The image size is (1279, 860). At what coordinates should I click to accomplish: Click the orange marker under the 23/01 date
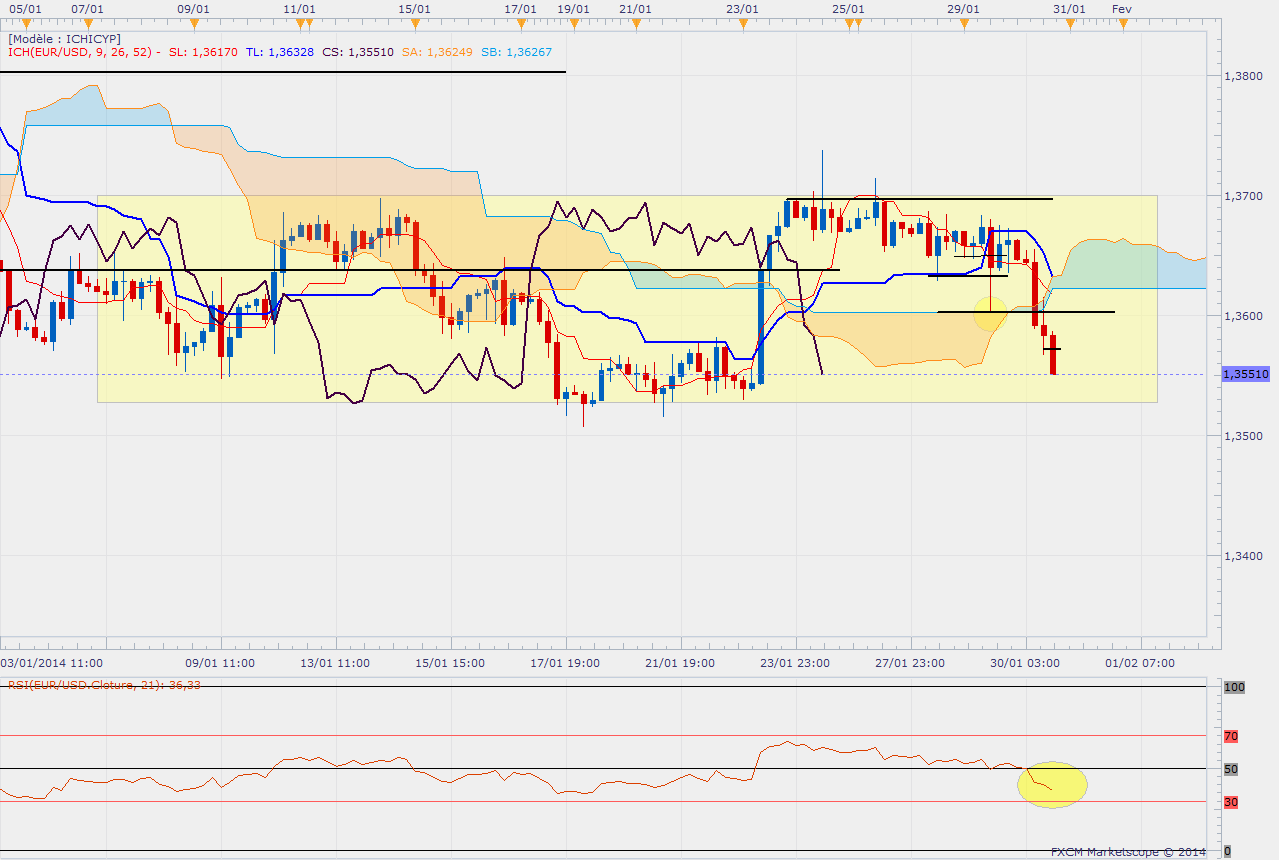pos(742,21)
